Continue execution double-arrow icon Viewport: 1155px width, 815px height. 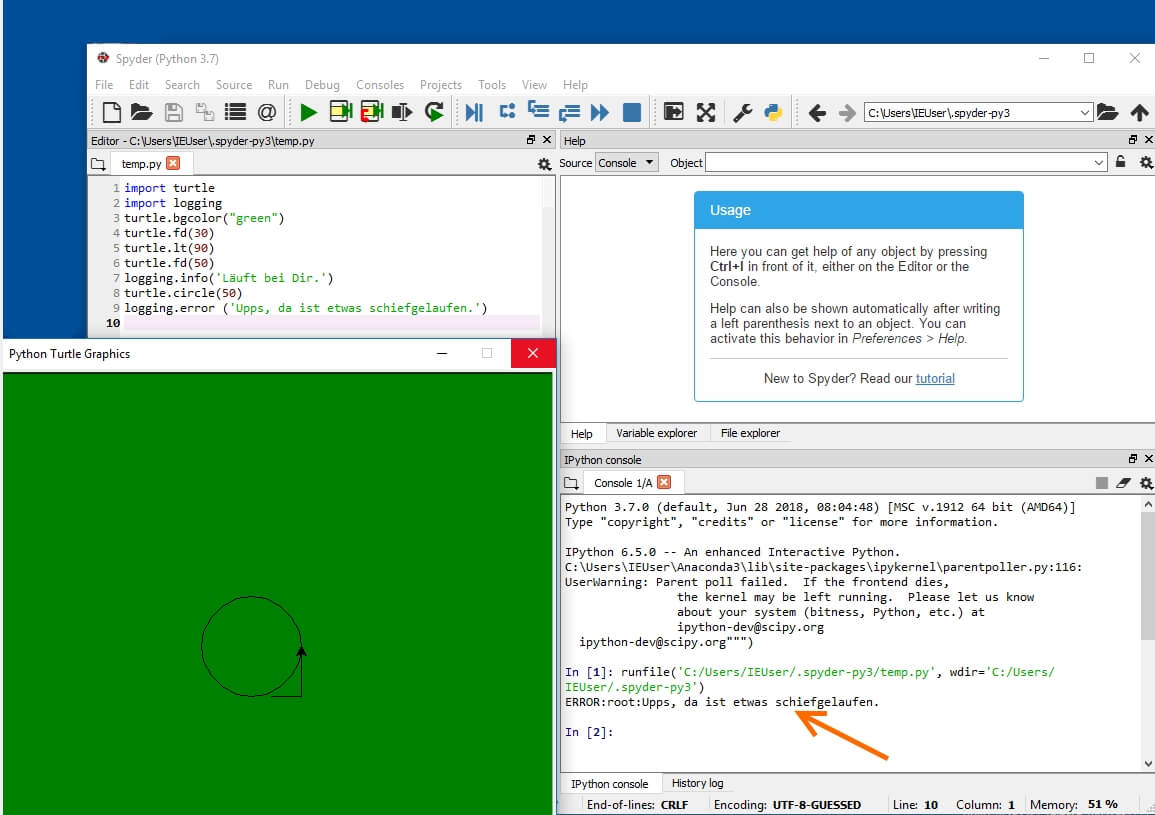[600, 113]
